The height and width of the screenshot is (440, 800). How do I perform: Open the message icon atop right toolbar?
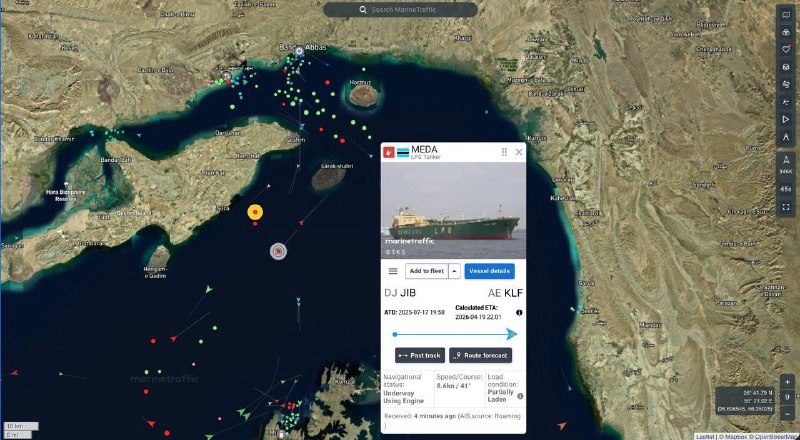(x=786, y=15)
